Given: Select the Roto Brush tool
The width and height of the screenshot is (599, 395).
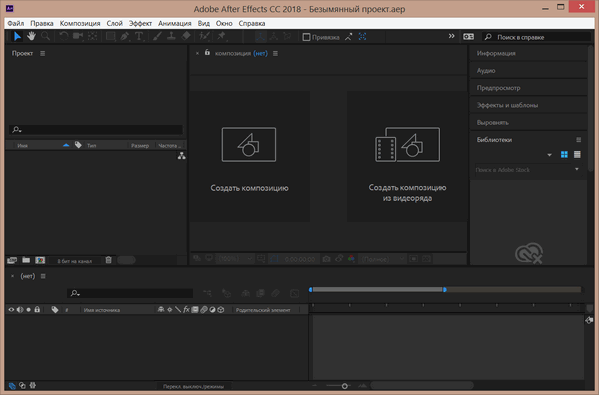Looking at the screenshot, I should [x=204, y=36].
